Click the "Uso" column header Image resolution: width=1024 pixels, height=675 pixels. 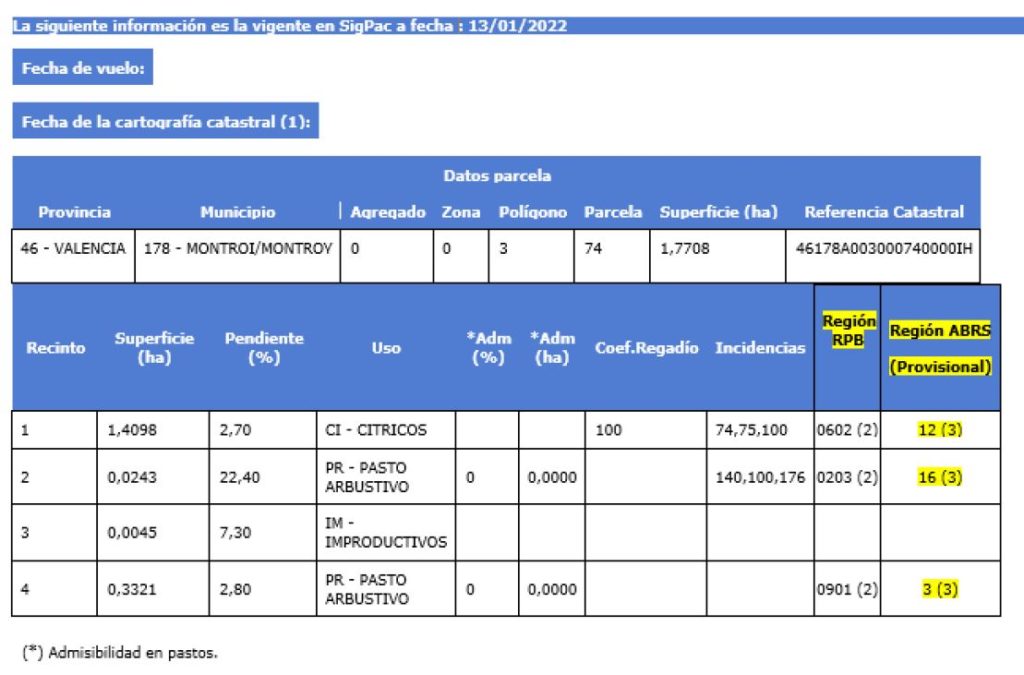[x=386, y=348]
